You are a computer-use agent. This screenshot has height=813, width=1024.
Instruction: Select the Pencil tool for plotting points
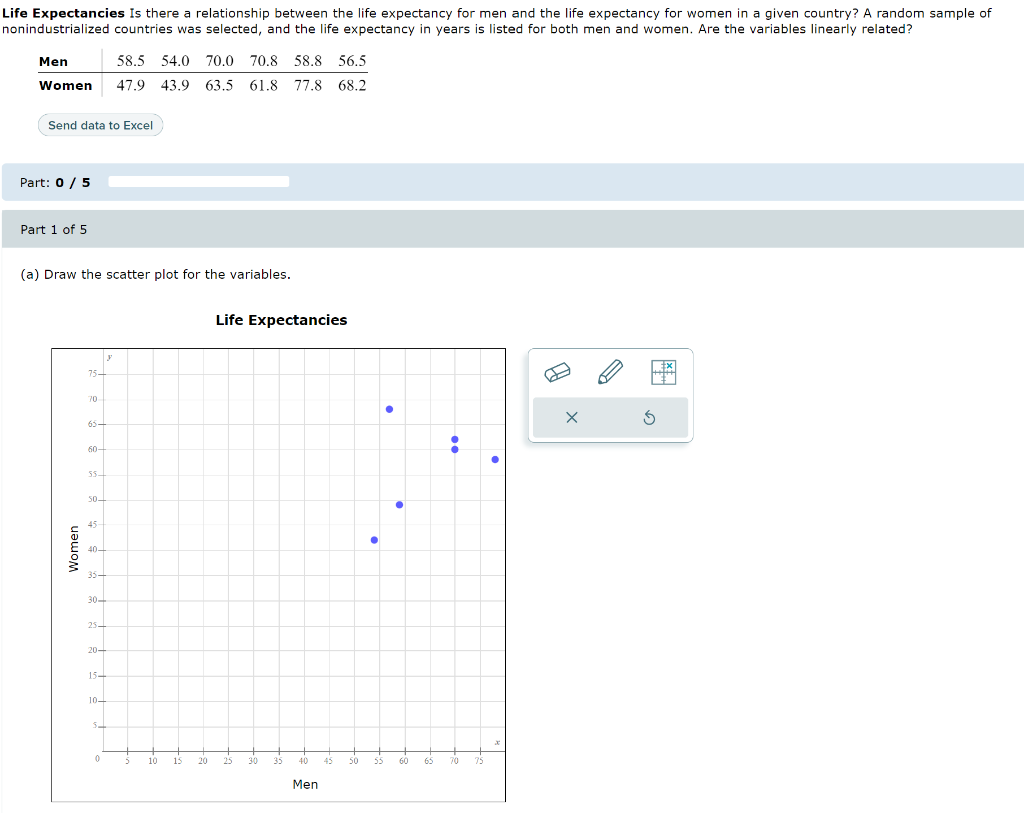click(611, 371)
